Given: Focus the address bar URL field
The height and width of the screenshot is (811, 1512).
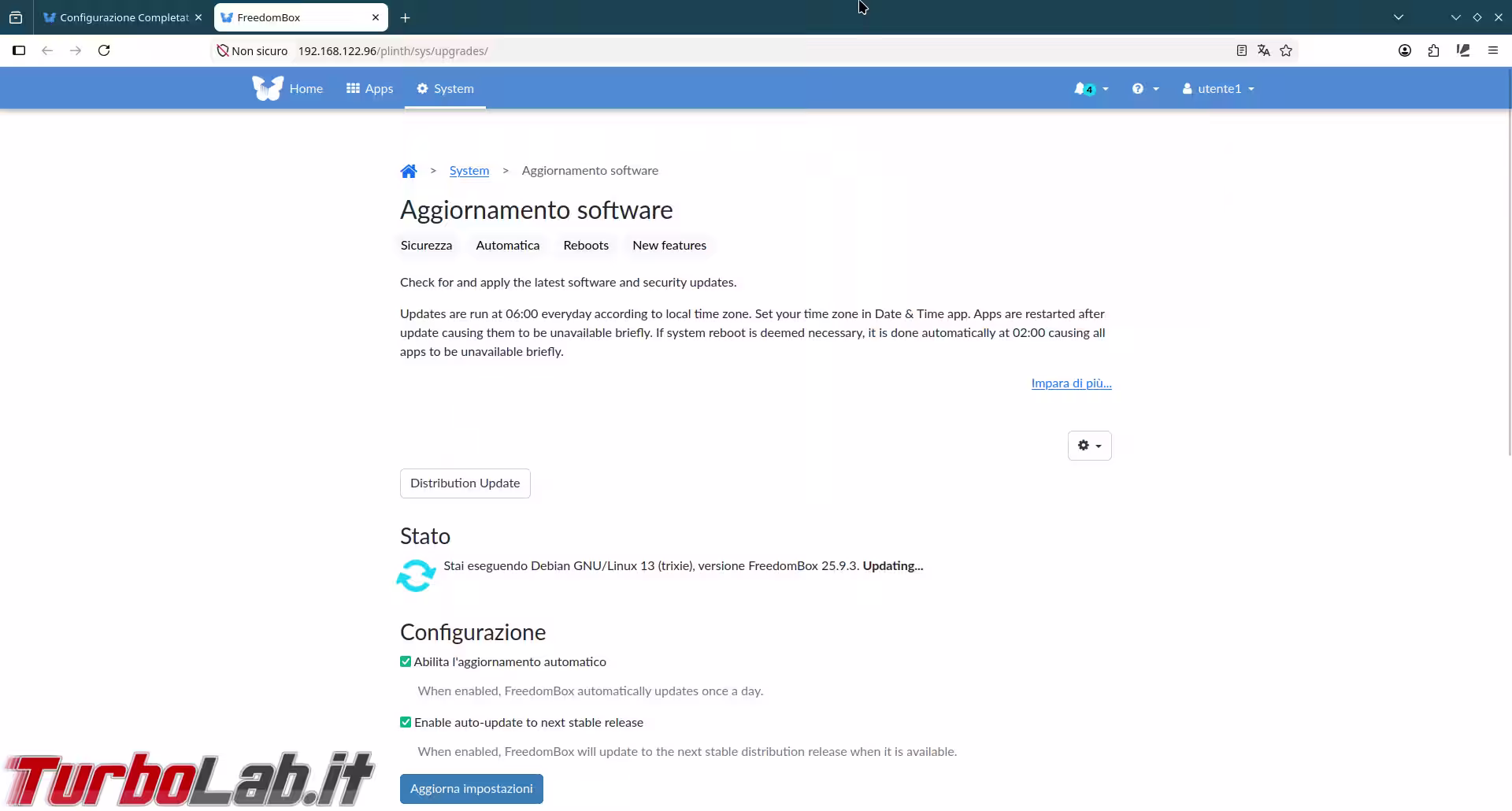Looking at the screenshot, I should pos(756,51).
